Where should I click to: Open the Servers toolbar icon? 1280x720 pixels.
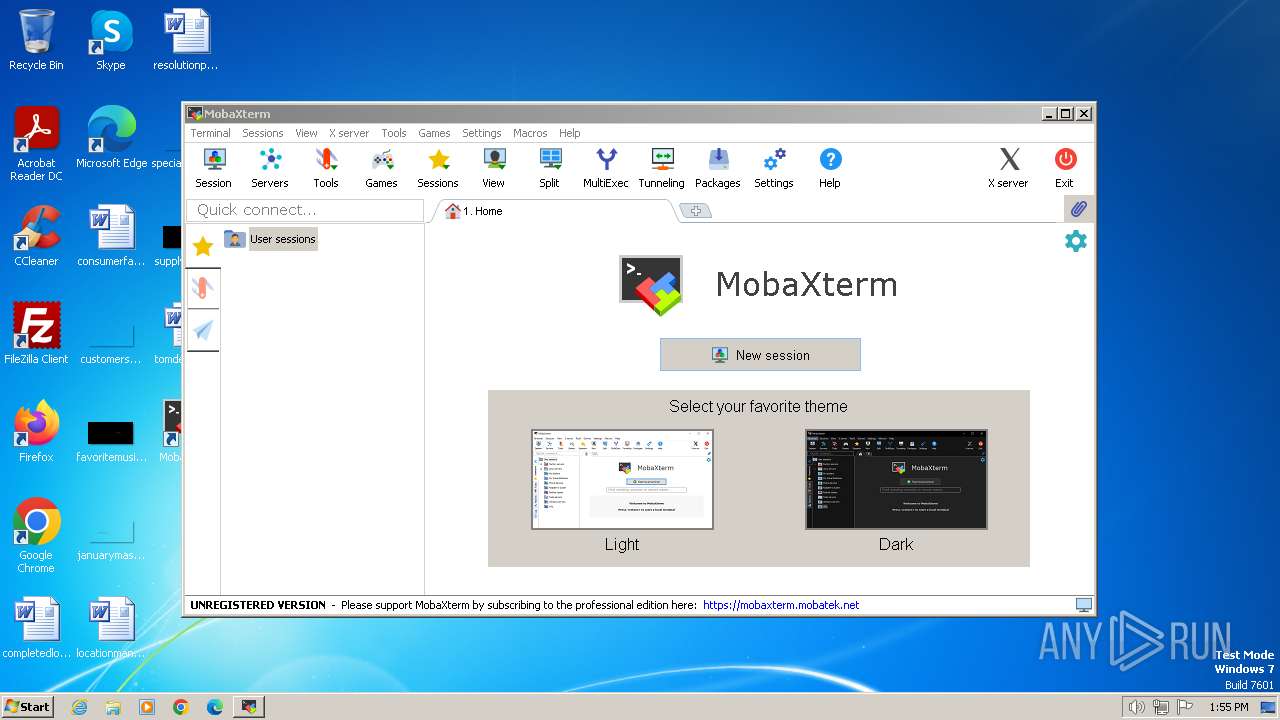[269, 168]
